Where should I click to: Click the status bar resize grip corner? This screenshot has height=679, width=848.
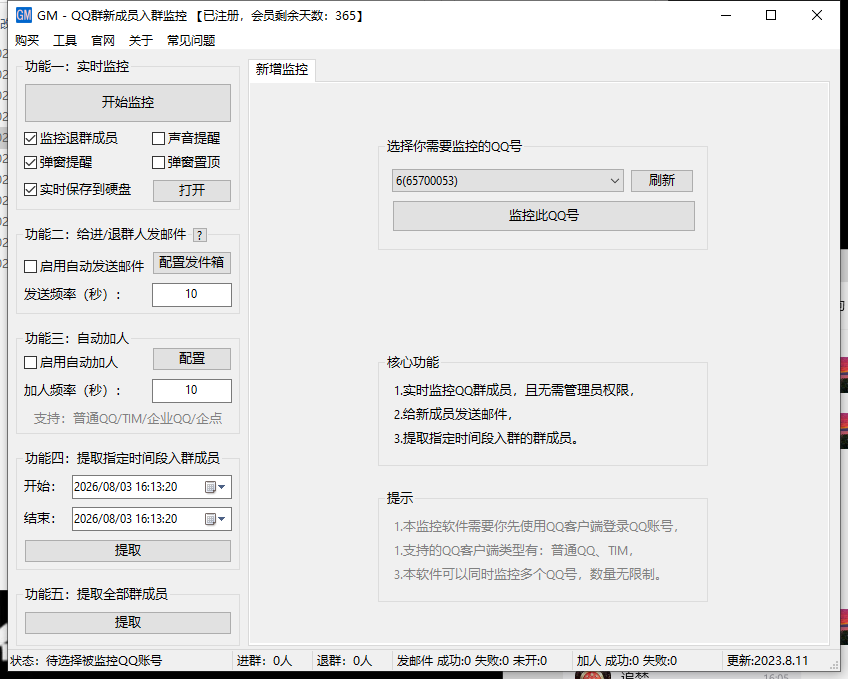[833, 664]
